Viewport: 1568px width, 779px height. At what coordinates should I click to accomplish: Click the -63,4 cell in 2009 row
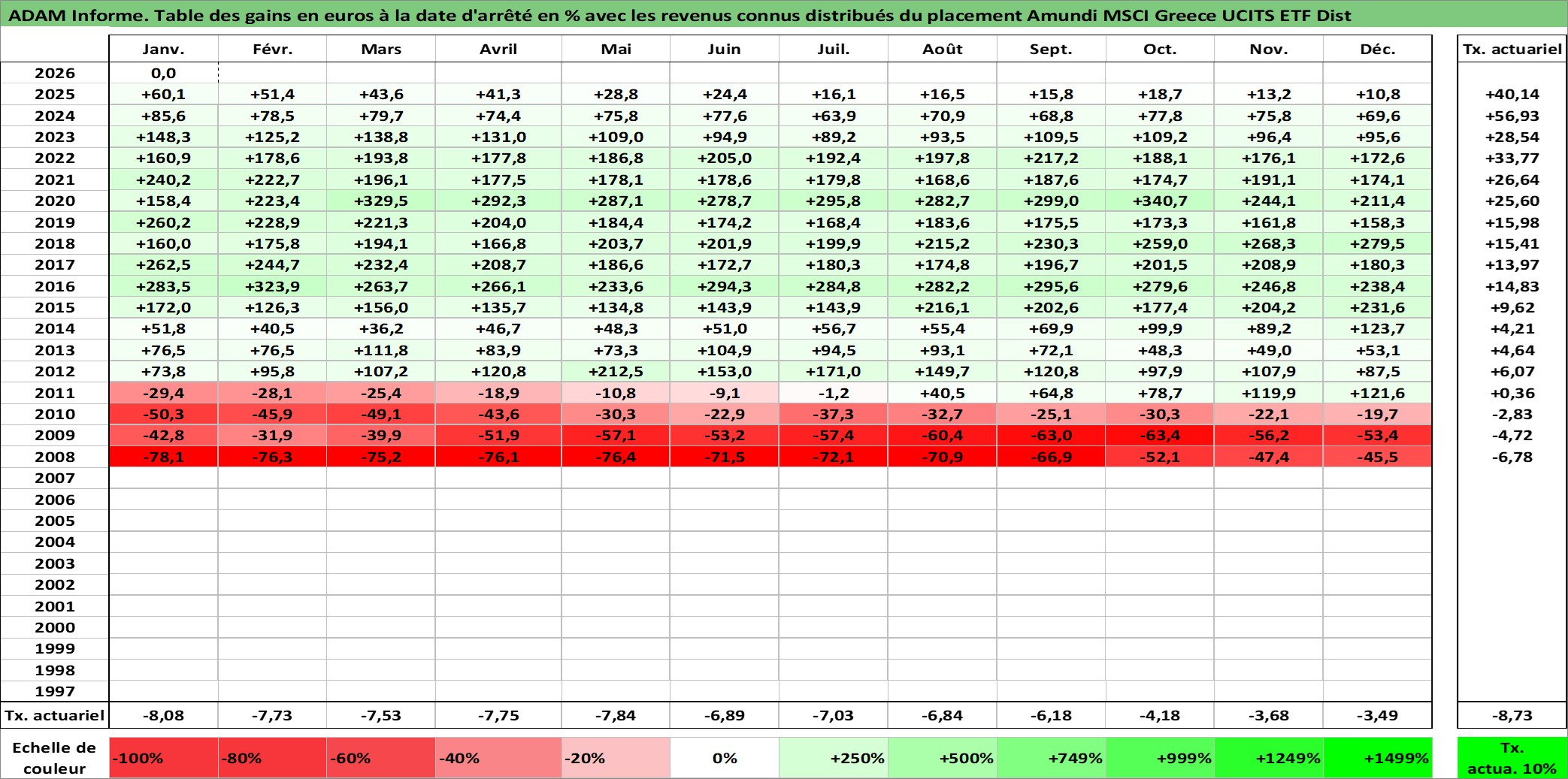pos(1160,435)
